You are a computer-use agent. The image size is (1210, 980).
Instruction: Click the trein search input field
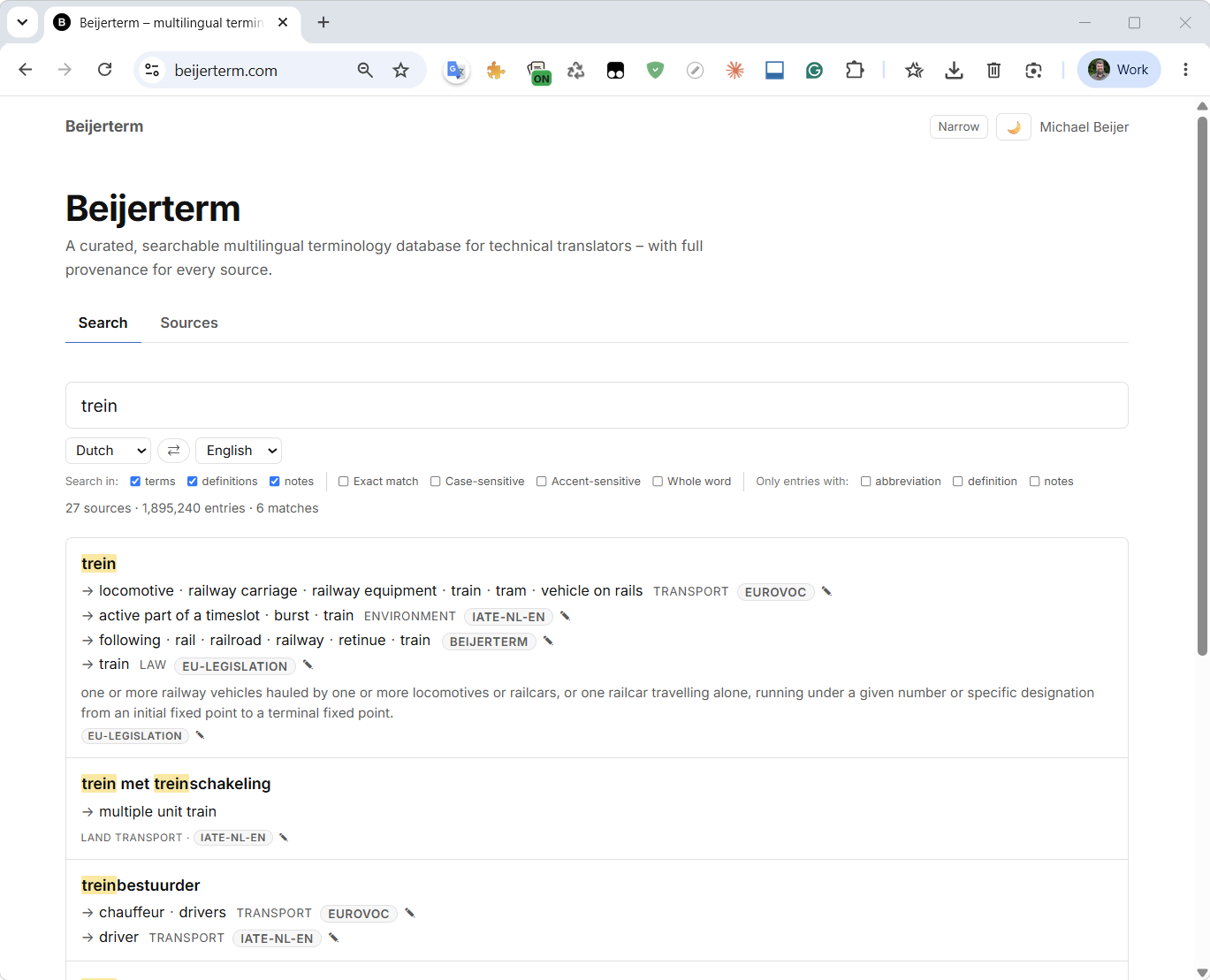(597, 406)
